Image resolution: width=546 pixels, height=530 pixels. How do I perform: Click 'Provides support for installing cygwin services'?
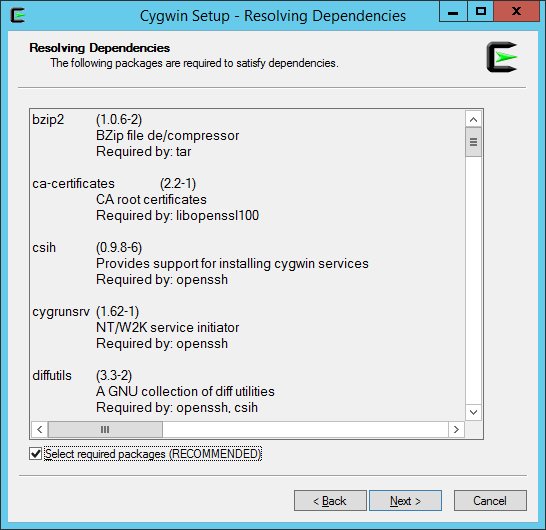click(x=232, y=264)
